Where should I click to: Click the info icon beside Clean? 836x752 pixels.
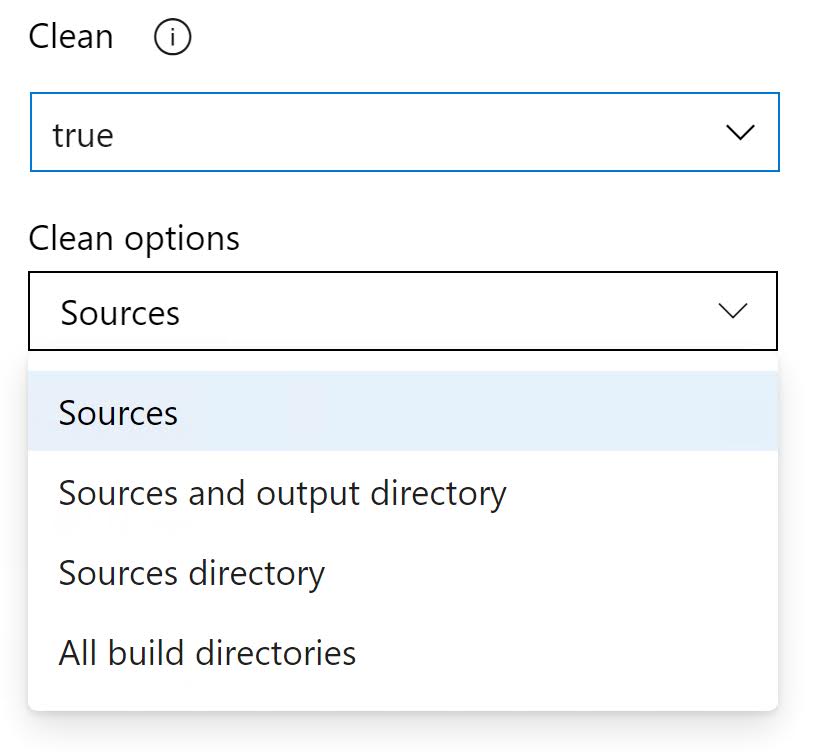point(172,39)
